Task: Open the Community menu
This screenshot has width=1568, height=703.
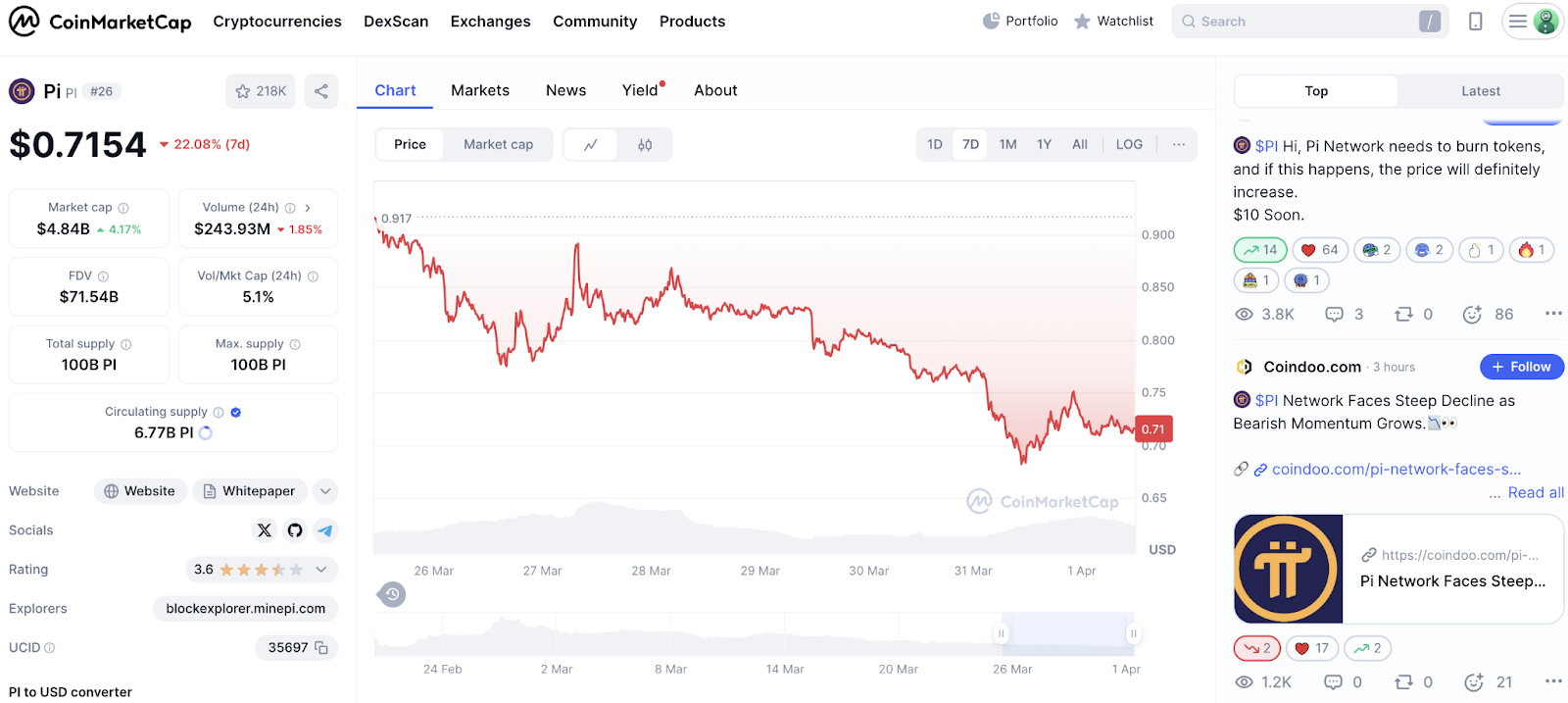Action: 595,21
